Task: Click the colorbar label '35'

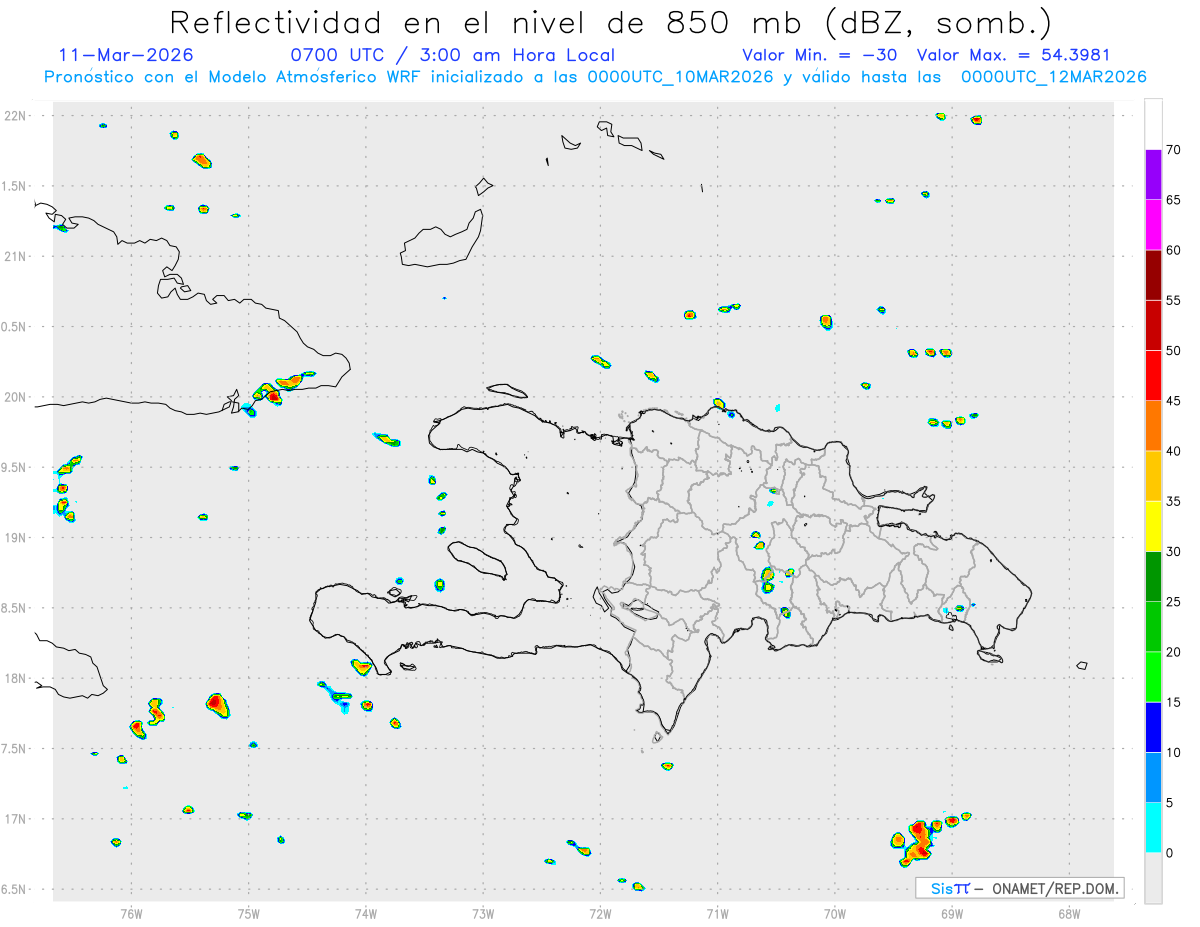Action: (1174, 501)
